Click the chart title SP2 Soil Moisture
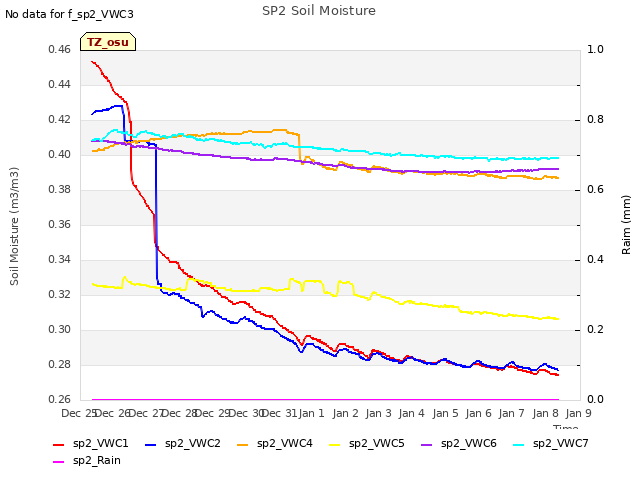 [x=319, y=11]
